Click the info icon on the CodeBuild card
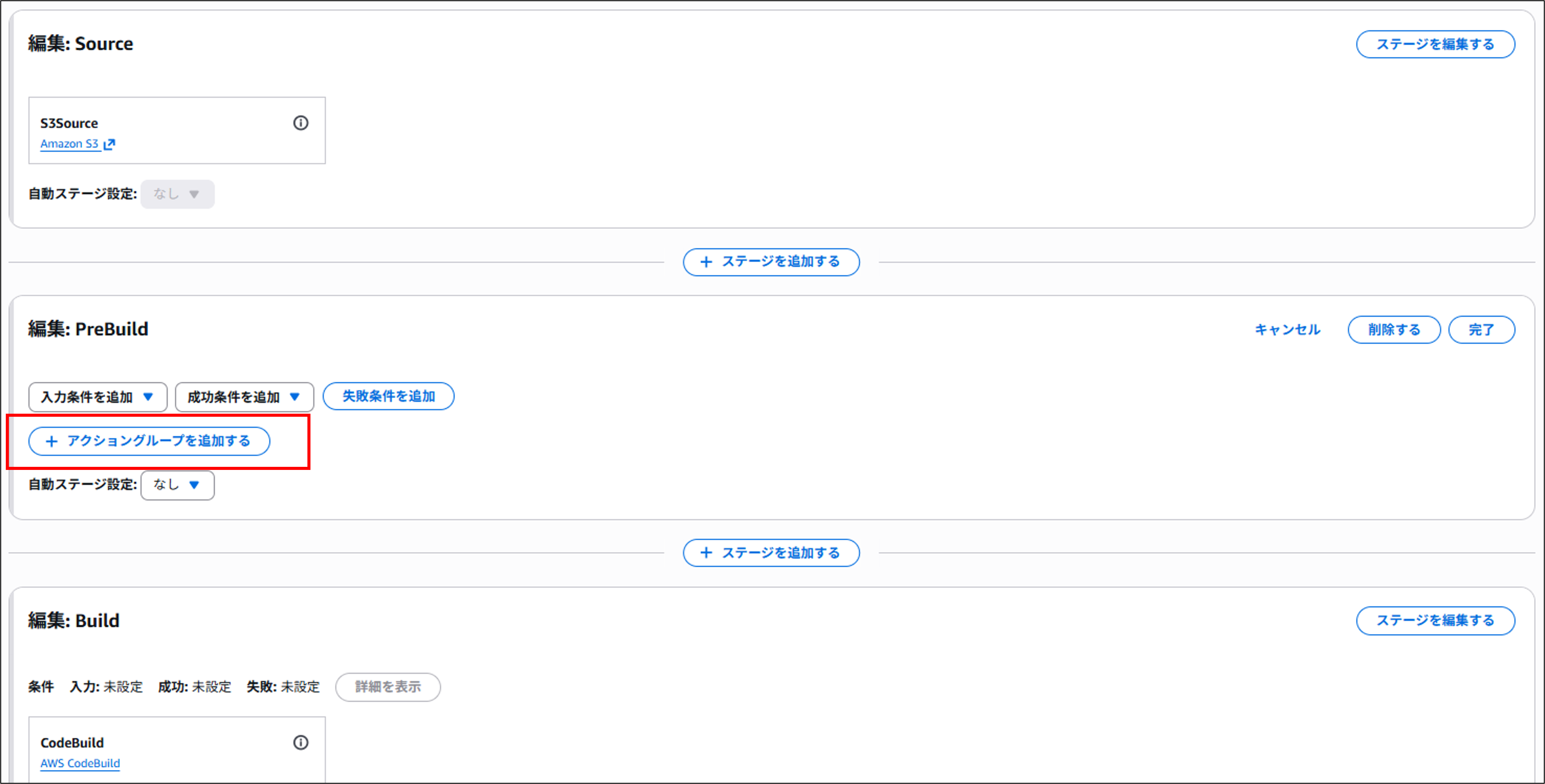This screenshot has width=1545, height=784. pos(301,743)
